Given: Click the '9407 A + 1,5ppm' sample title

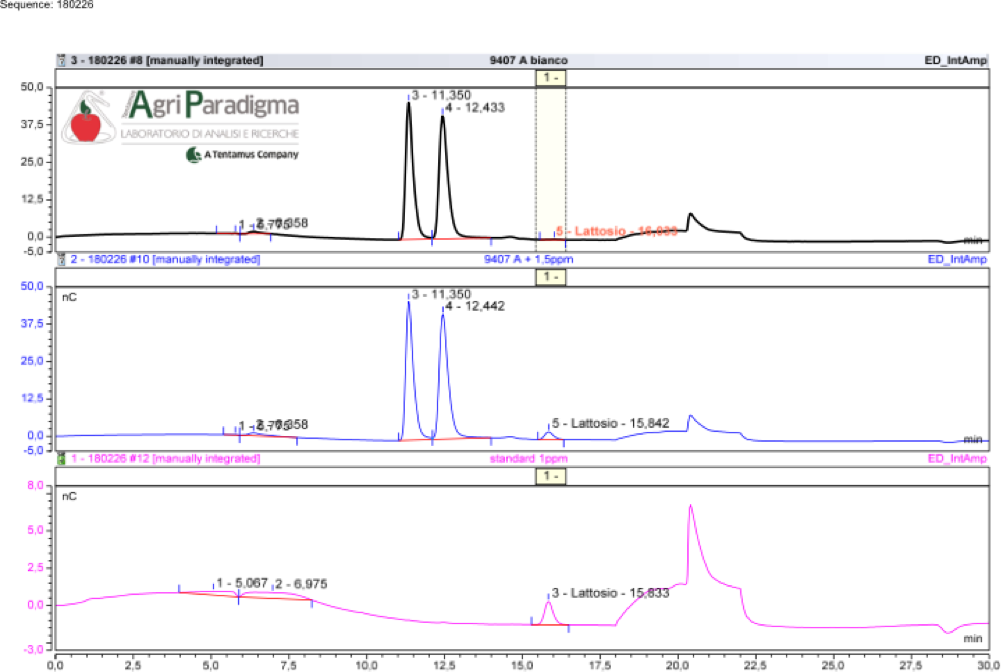Looking at the screenshot, I should click(528, 259).
